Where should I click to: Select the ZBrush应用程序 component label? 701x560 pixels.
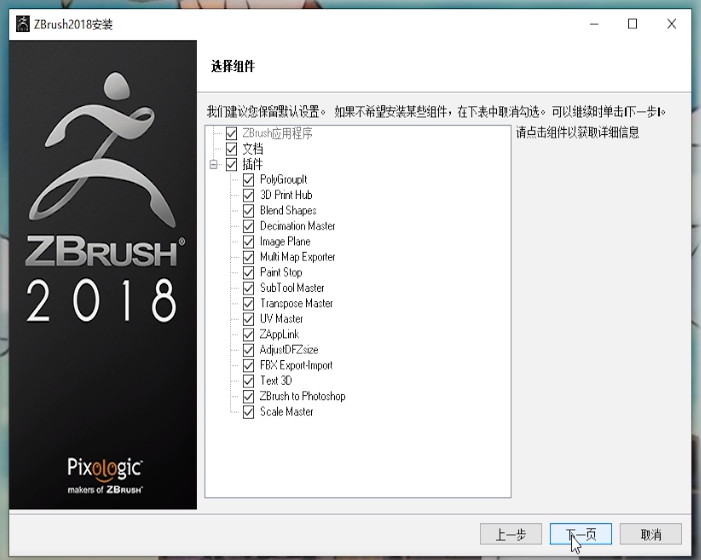[277, 133]
